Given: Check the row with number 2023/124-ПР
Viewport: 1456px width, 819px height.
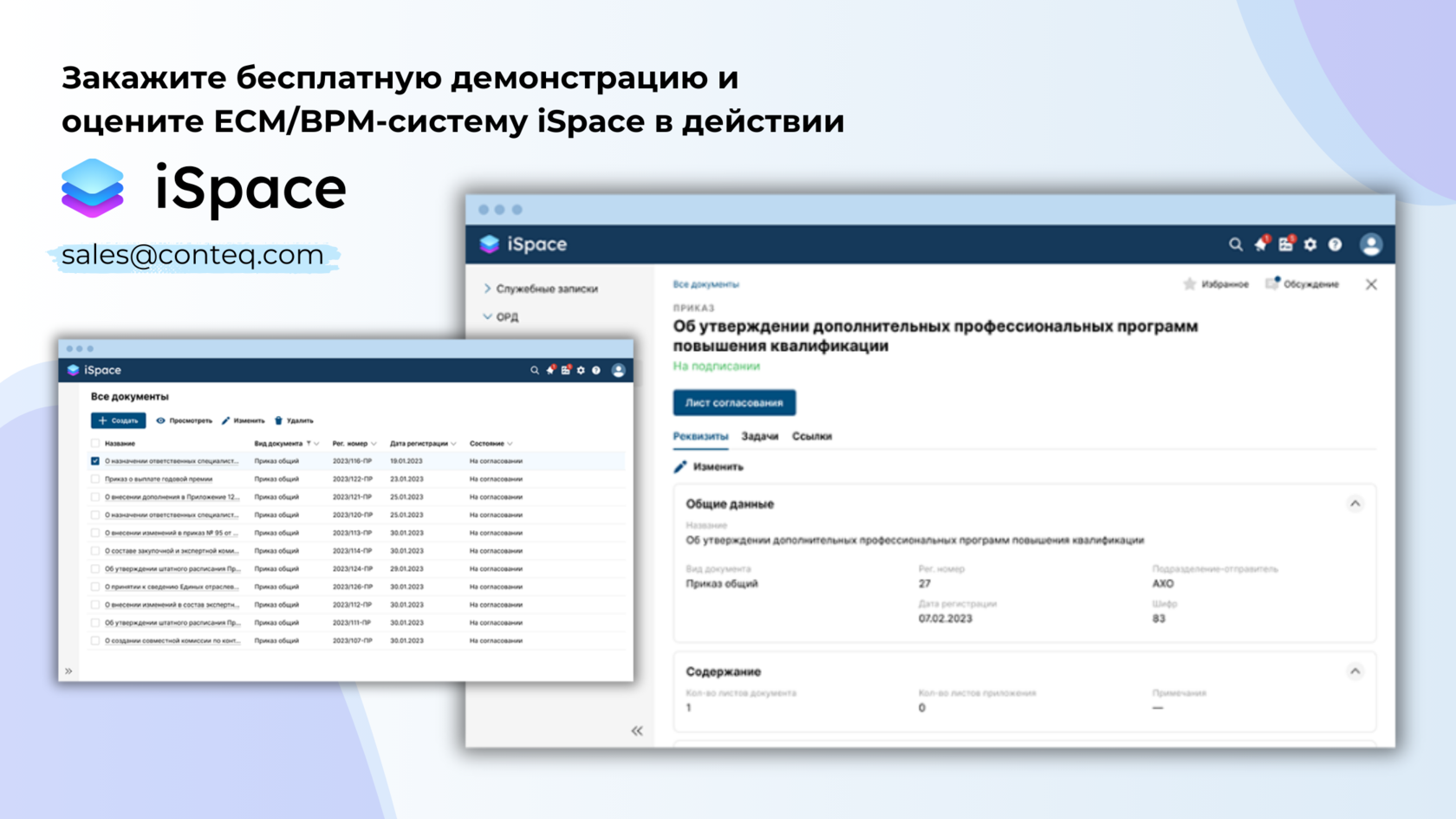Looking at the screenshot, I should click(x=95, y=569).
